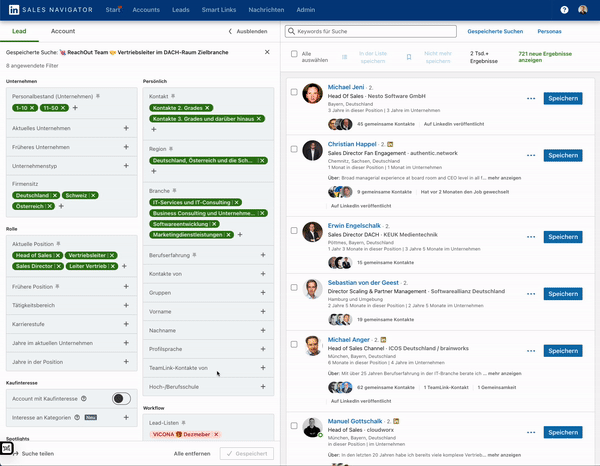Open the Accounts menu in top navigation
This screenshot has width=600, height=466.
146,10
